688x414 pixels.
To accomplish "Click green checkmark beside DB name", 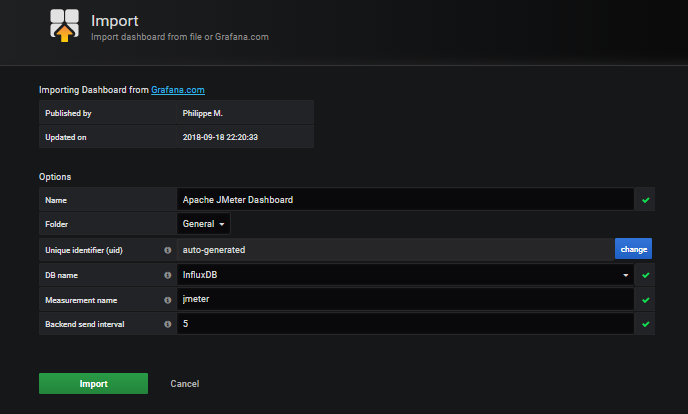I will pyautogui.click(x=645, y=275).
